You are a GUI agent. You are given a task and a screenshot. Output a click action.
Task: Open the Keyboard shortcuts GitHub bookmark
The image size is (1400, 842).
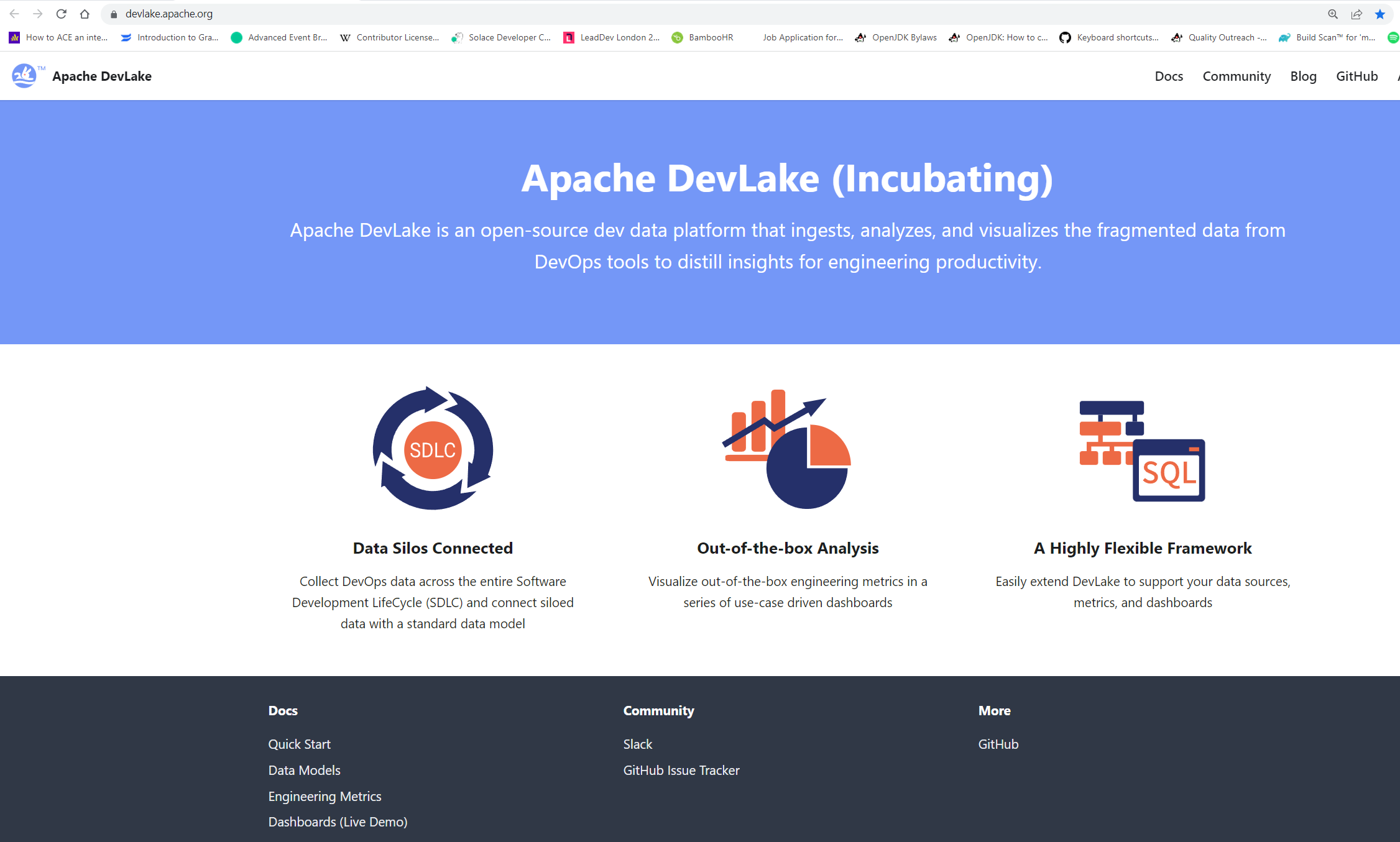pos(1109,37)
